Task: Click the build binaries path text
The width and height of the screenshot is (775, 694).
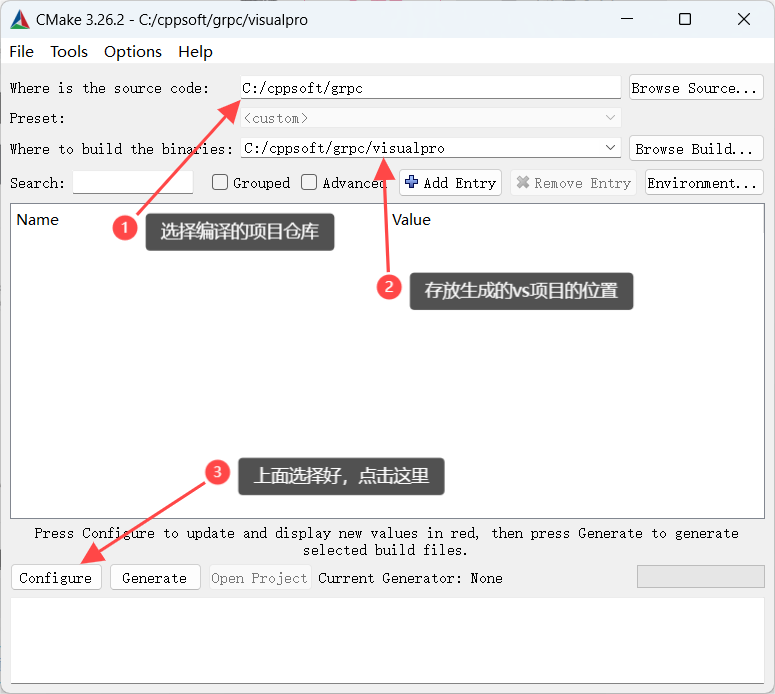Action: coord(344,148)
